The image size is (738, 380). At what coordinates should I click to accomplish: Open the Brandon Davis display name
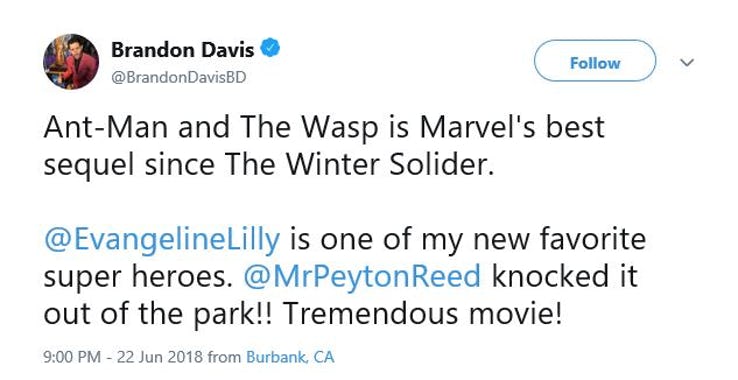(x=183, y=49)
